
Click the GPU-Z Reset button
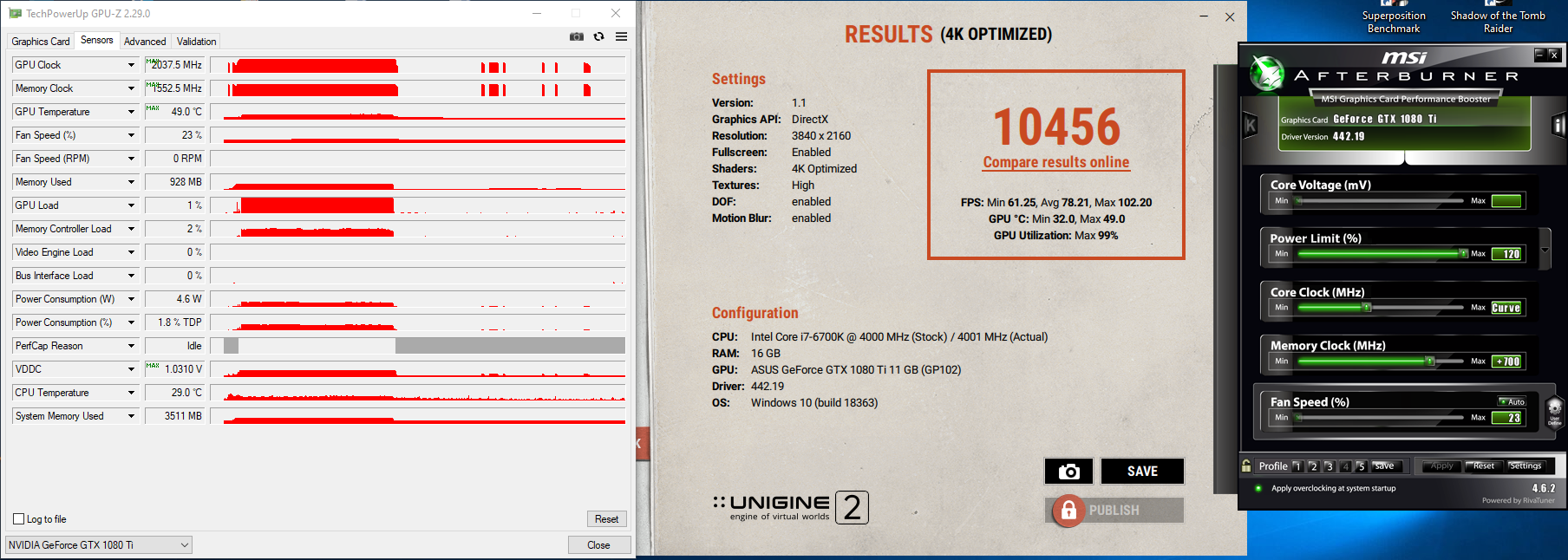[606, 519]
